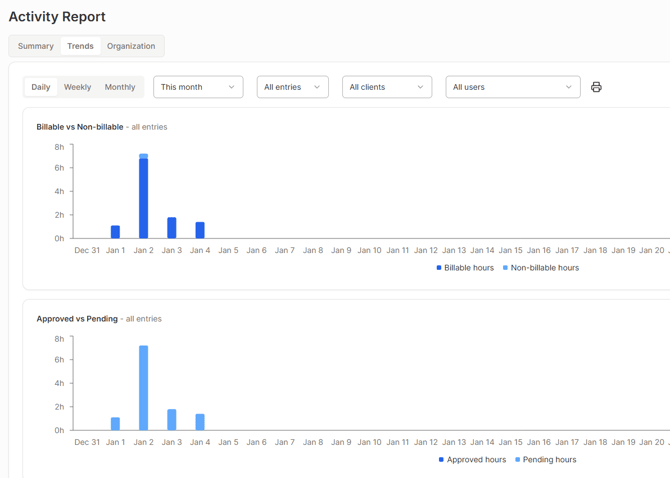This screenshot has width=670, height=478.
Task: Click the Jan 4 pending hours bar
Action: pyautogui.click(x=200, y=422)
